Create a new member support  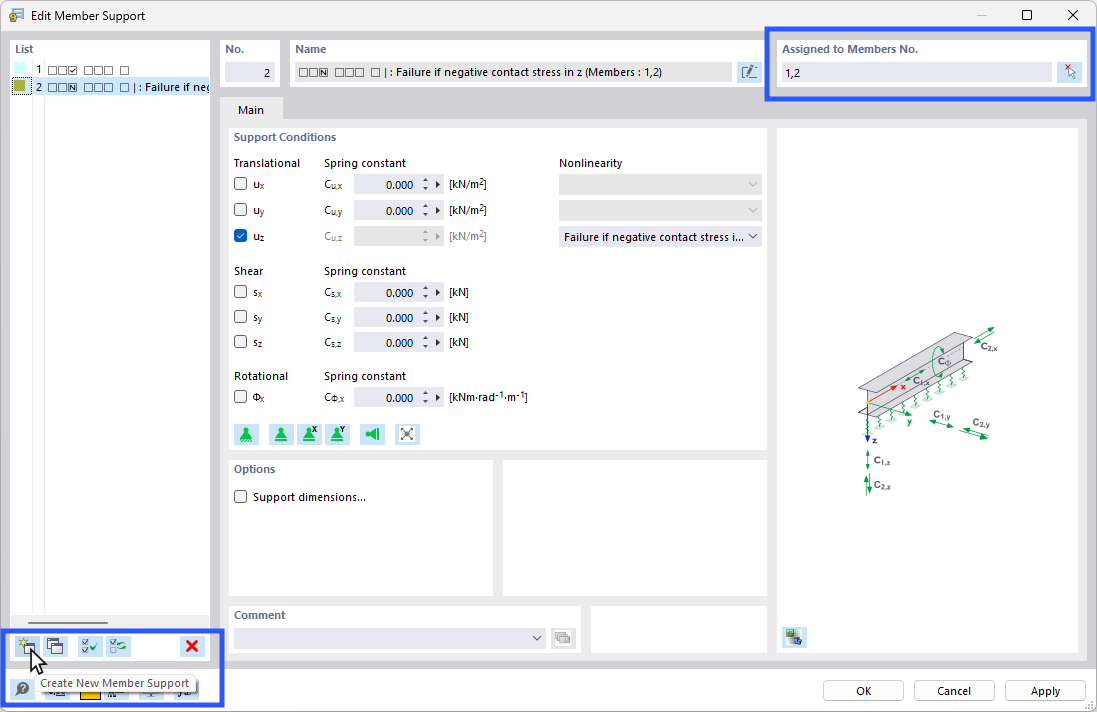pyautogui.click(x=25, y=646)
